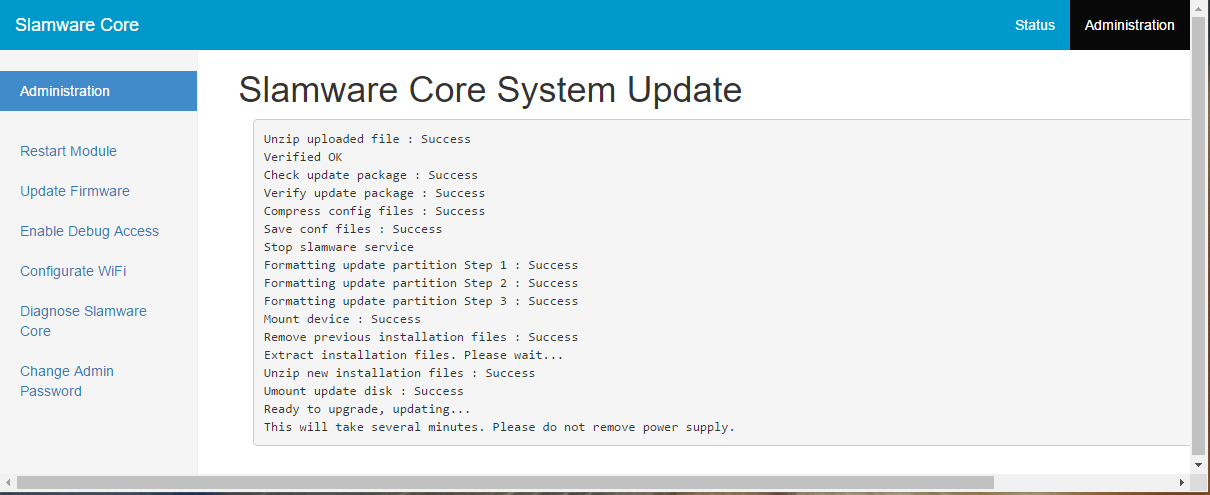Open Change Admin Password

tap(67, 381)
